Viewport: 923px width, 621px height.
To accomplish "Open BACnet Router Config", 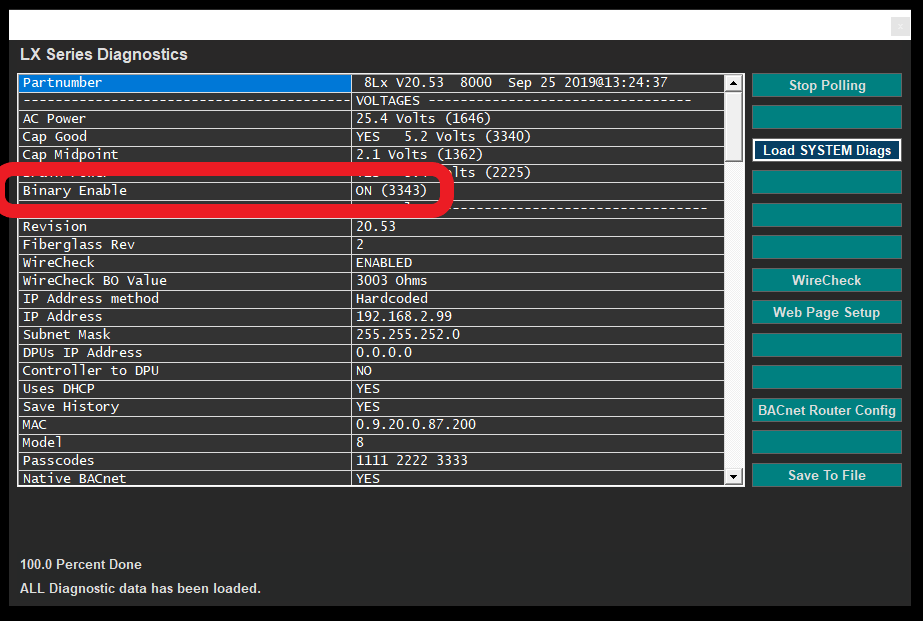I will [826, 410].
